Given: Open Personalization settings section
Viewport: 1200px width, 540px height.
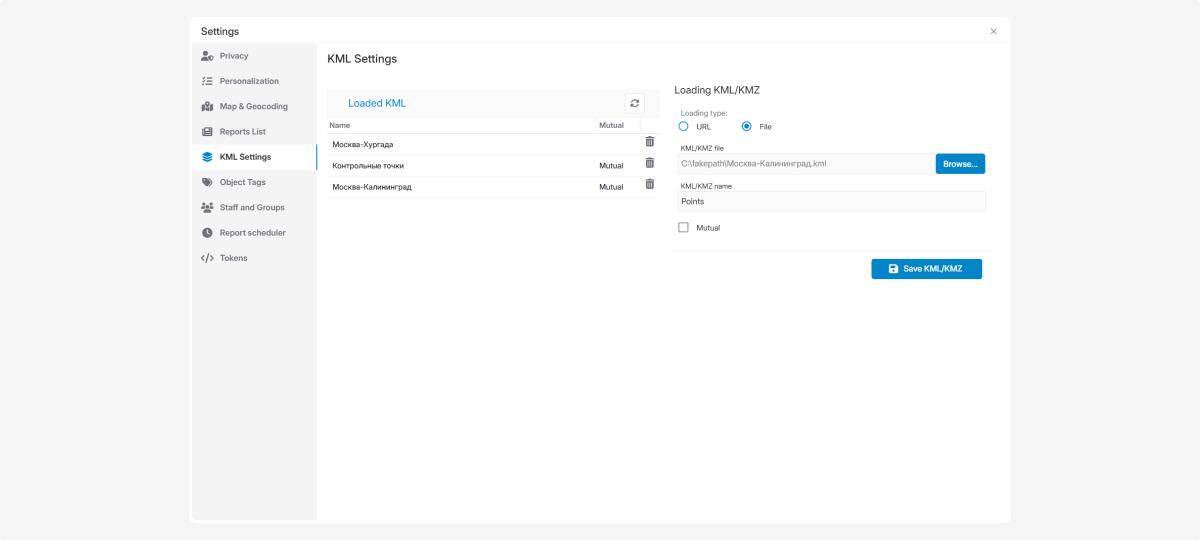Looking at the screenshot, I should coord(249,81).
